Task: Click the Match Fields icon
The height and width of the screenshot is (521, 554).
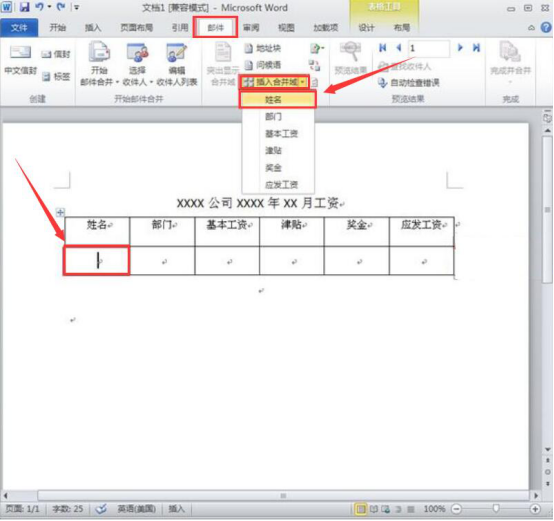Action: click(314, 65)
